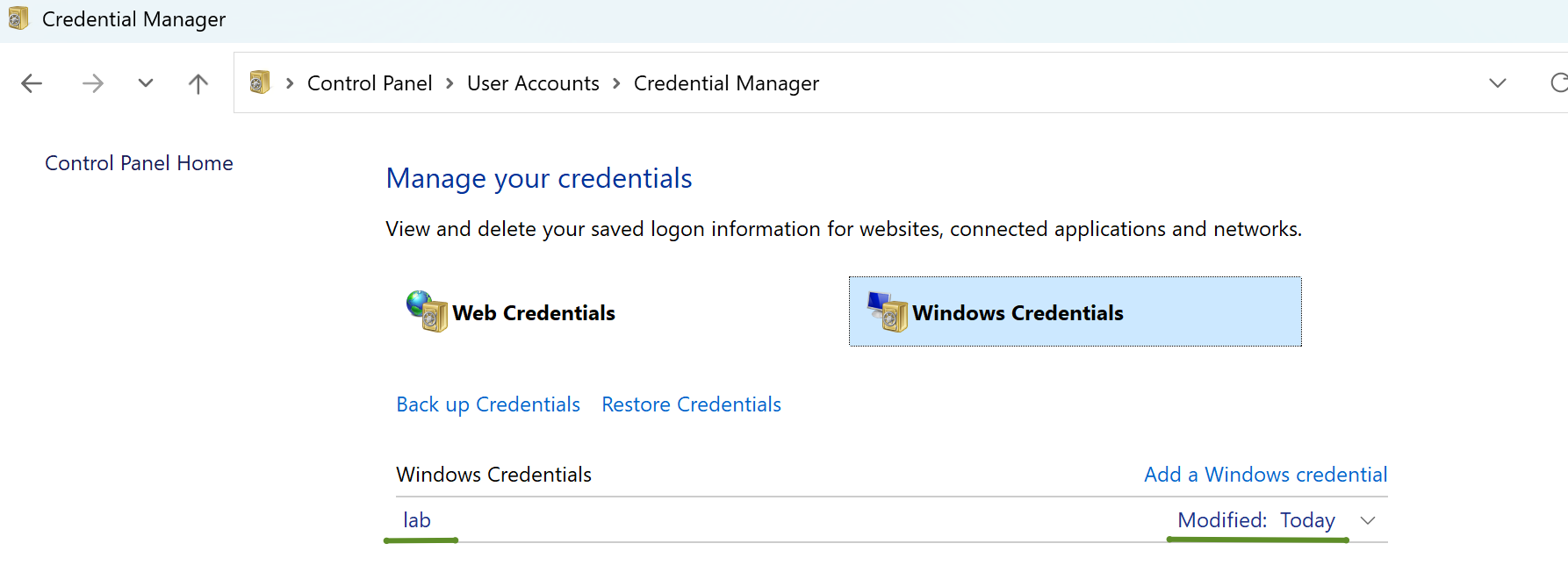
Task: Add a Windows credential
Action: click(1265, 475)
